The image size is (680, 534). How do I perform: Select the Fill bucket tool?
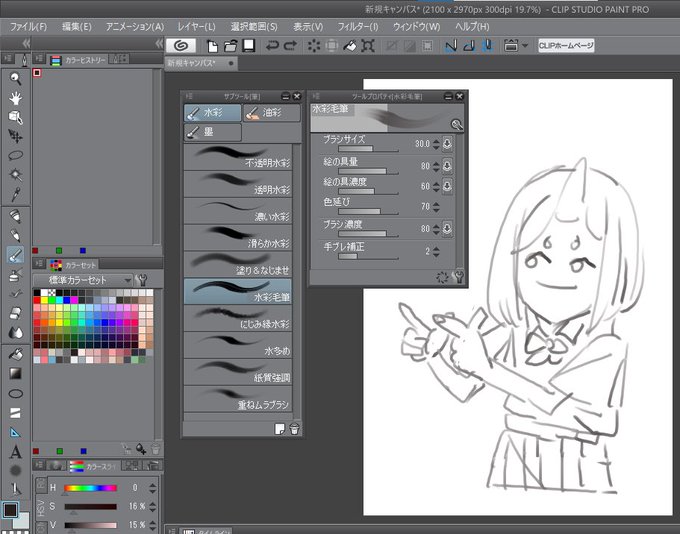pos(16,354)
